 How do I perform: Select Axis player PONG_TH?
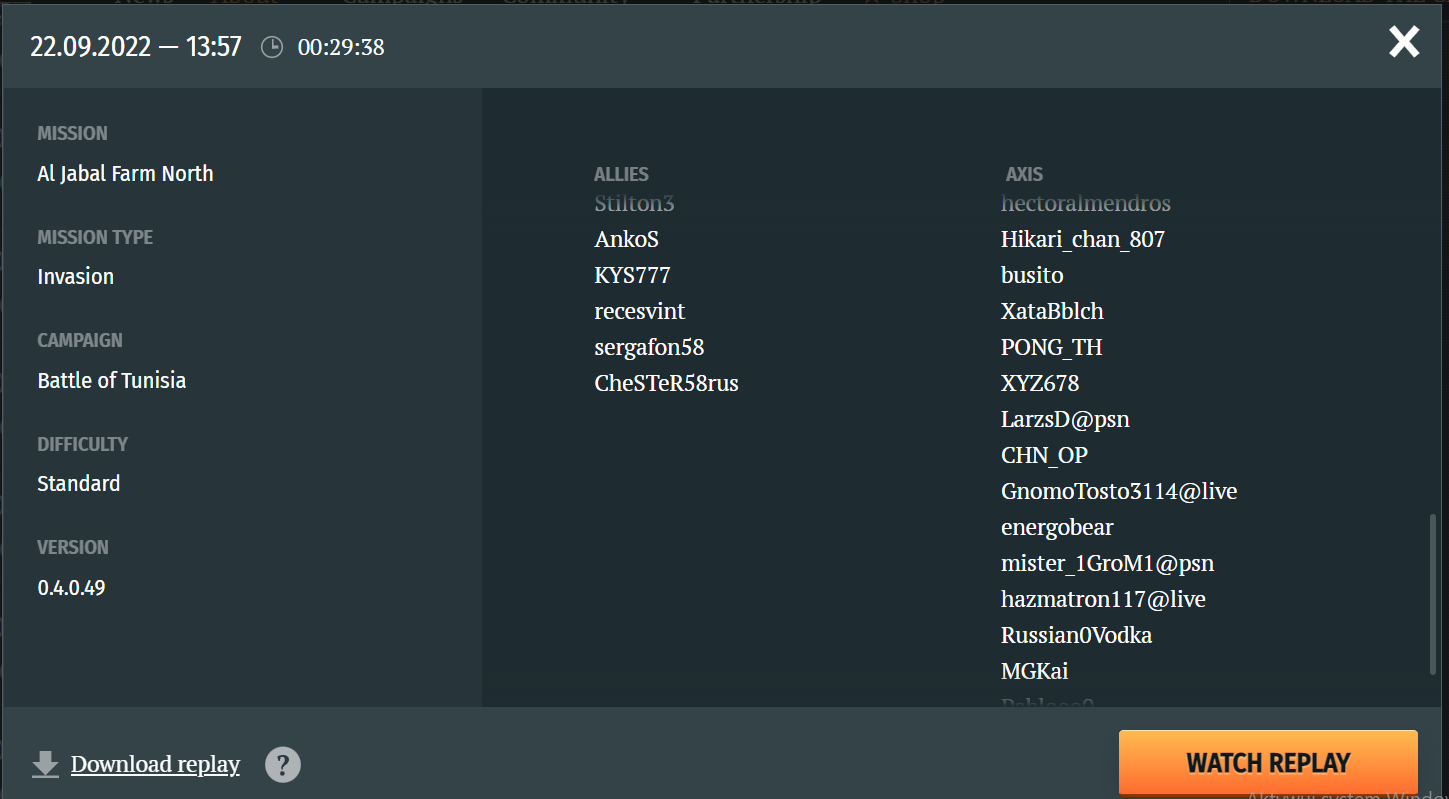pos(1052,348)
